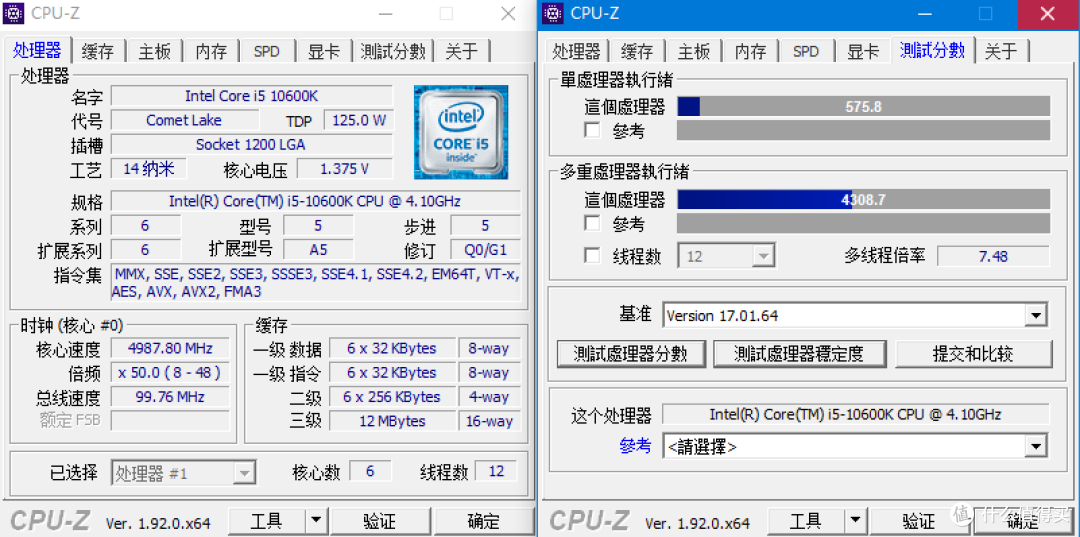This screenshot has width=1080, height=537.
Task: Enable 參考 checkbox under multi-thread score
Action: coord(592,223)
